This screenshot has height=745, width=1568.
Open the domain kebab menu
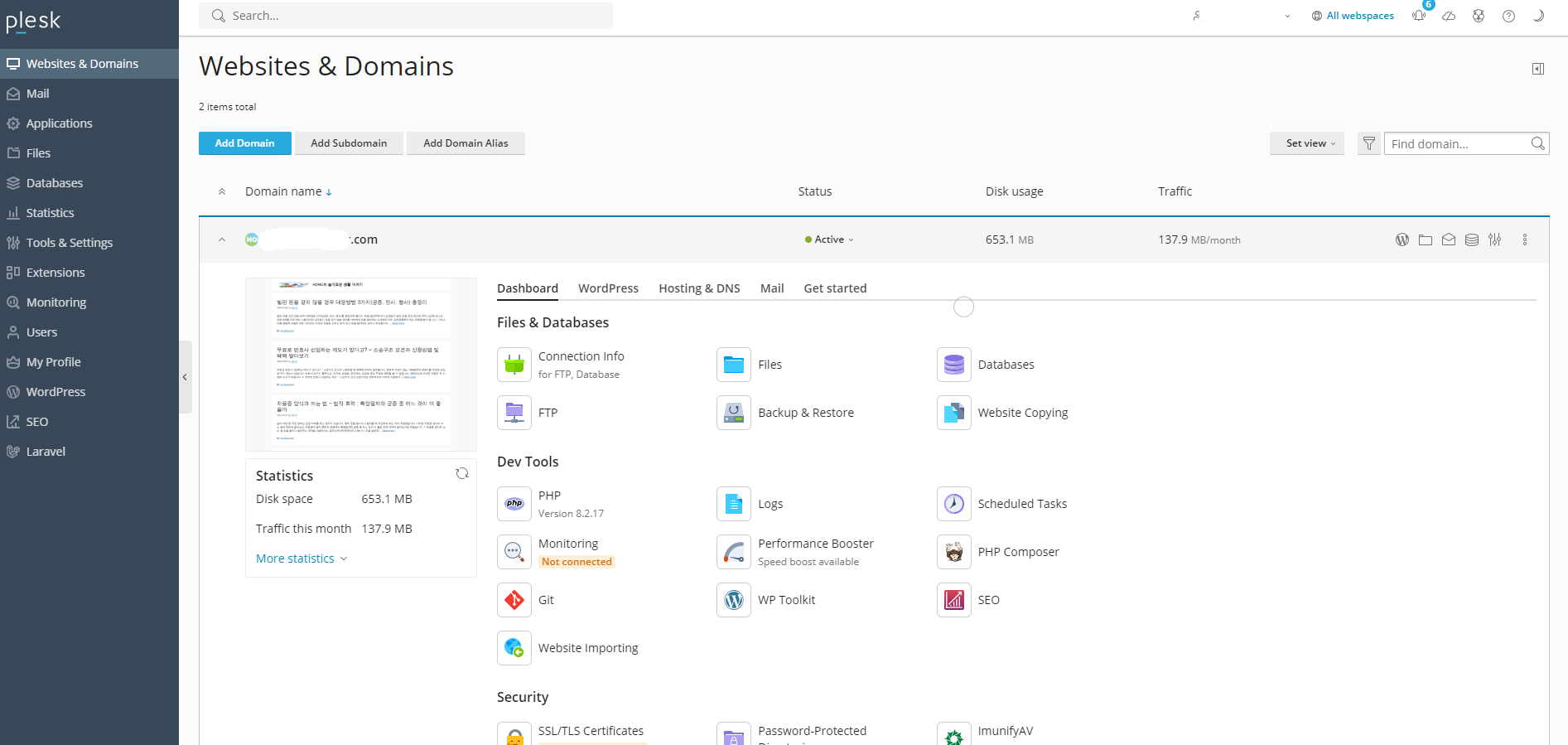(x=1525, y=239)
